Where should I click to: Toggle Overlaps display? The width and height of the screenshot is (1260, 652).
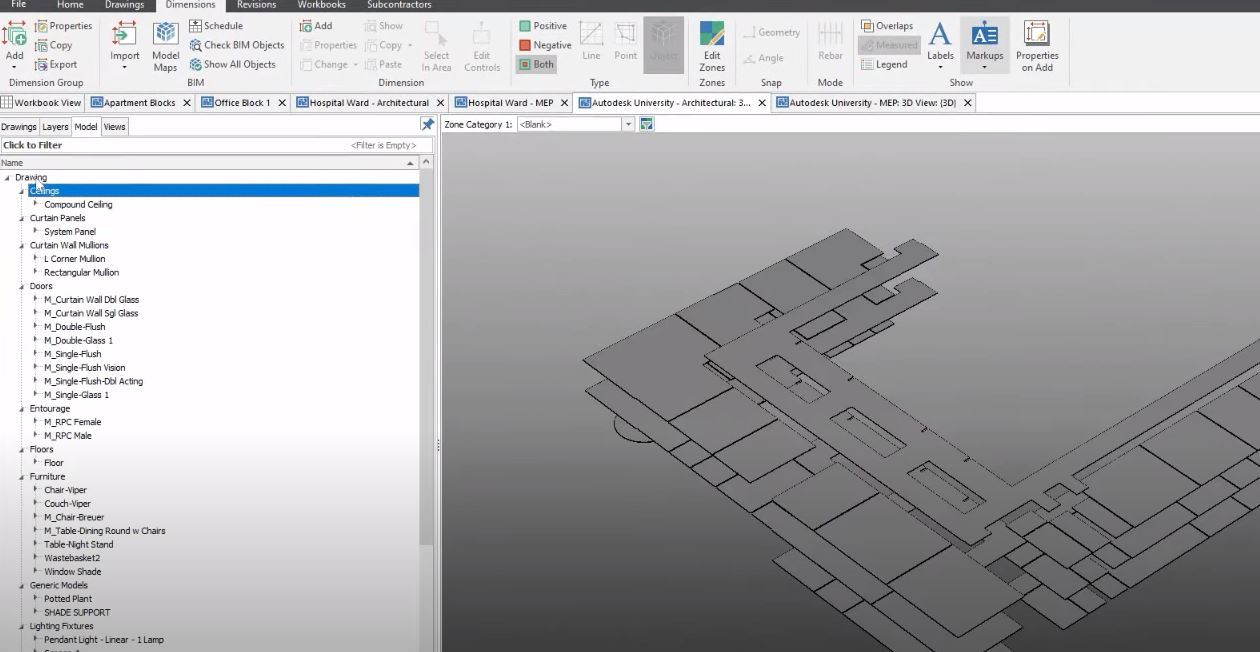pyautogui.click(x=887, y=26)
